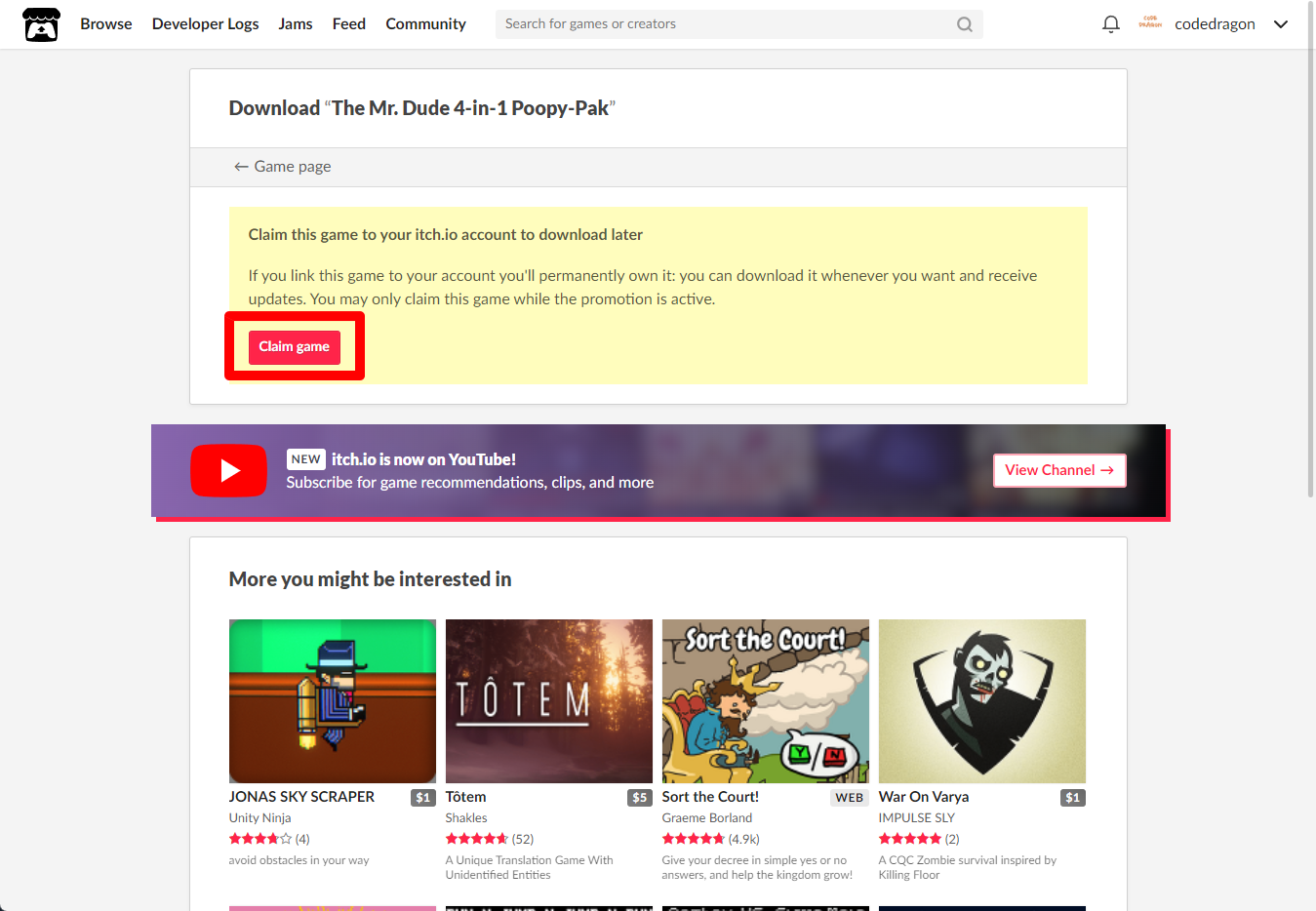Open the JONAS SKY SCRAPER title link
The image size is (1316, 911).
pyautogui.click(x=301, y=797)
